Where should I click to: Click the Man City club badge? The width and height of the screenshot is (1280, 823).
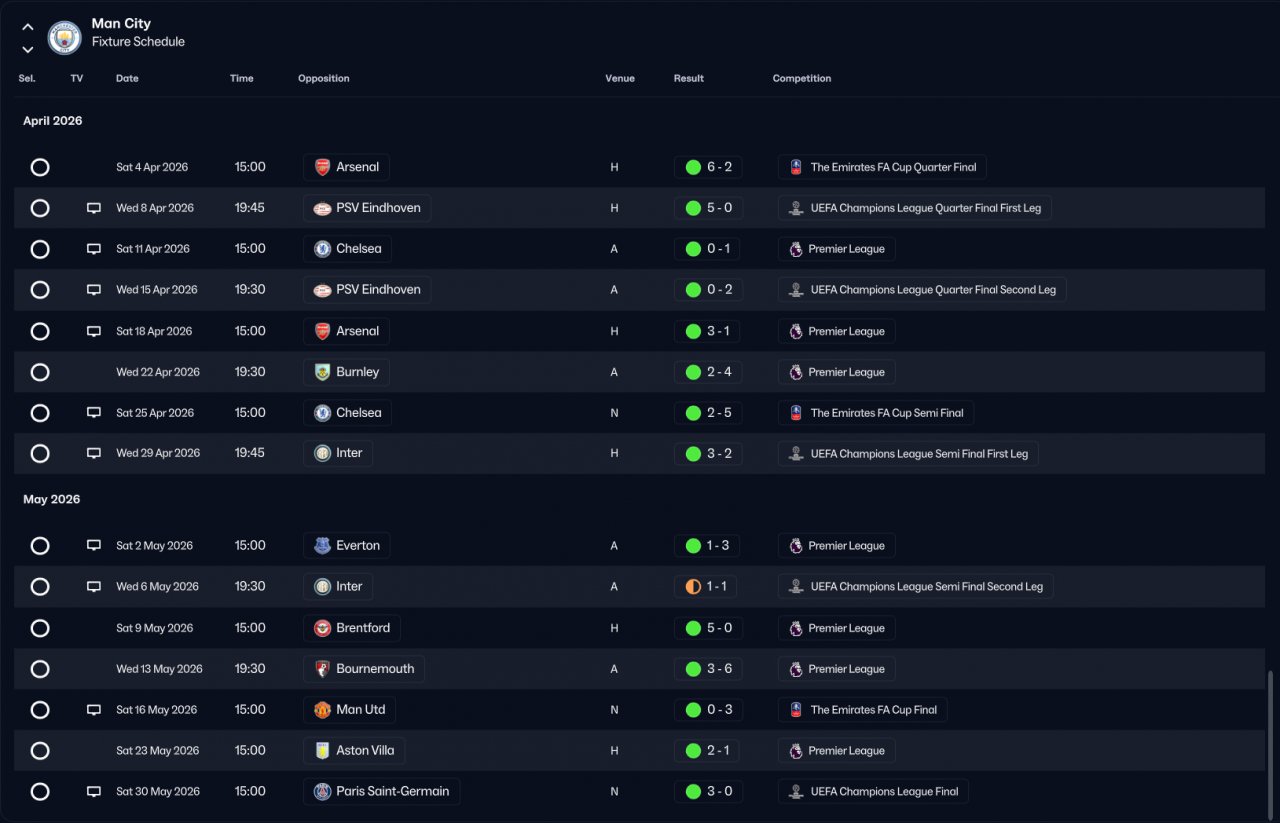(65, 37)
